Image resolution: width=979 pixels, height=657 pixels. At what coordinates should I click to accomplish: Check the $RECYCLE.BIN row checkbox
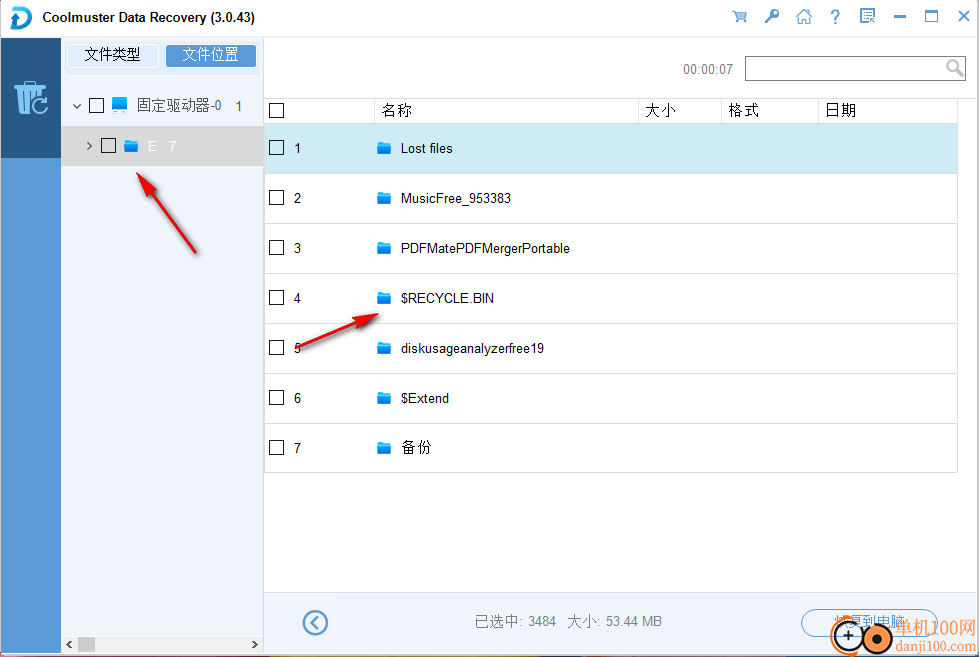coord(277,297)
